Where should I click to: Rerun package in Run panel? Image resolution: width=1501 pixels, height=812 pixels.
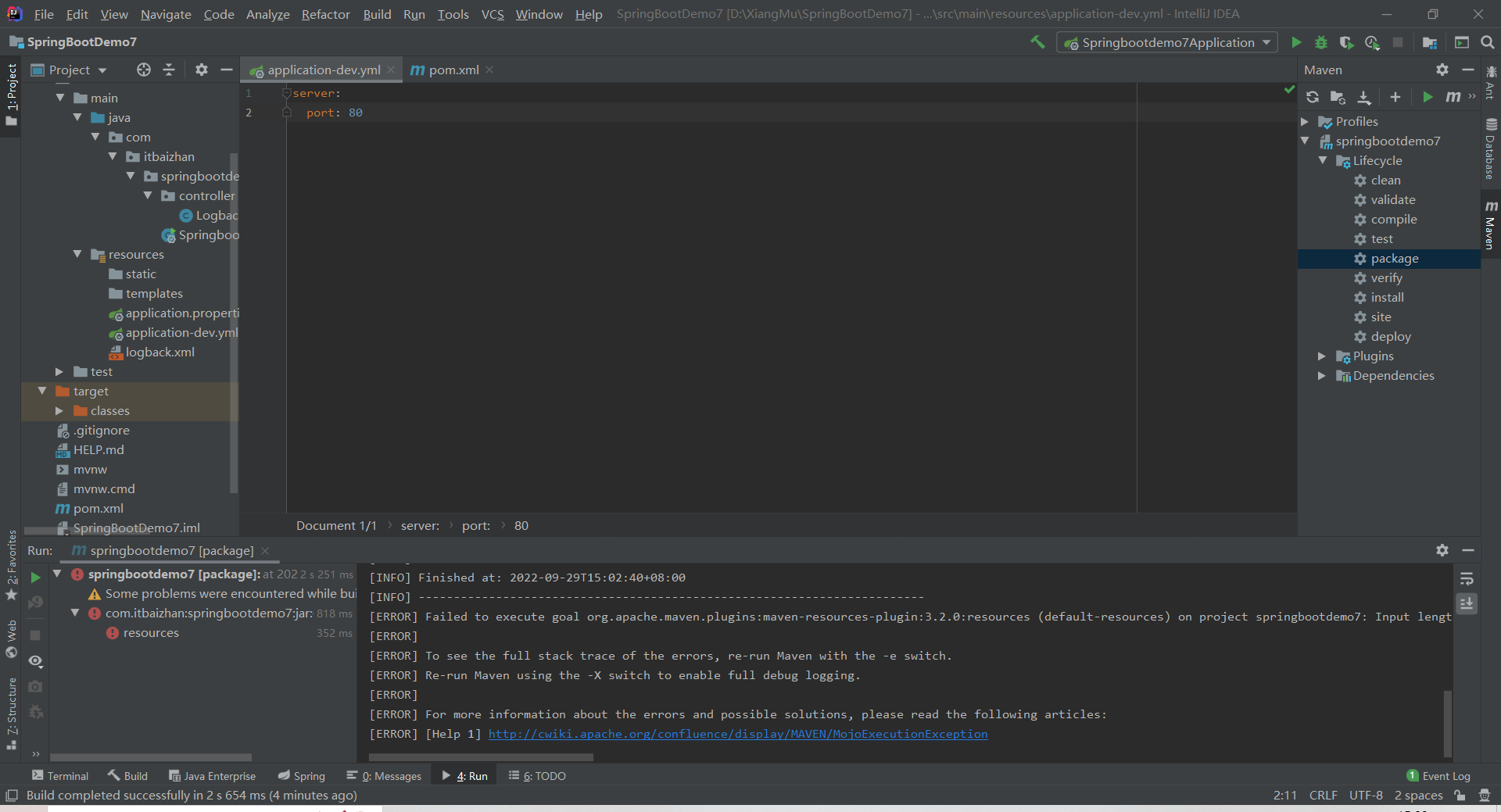click(35, 578)
